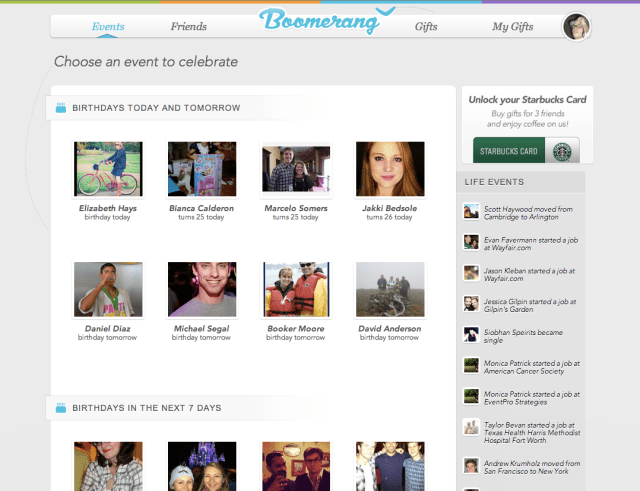Viewport: 640px width, 491px height.
Task: Select David Anderson's photo
Action: pyautogui.click(x=390, y=289)
